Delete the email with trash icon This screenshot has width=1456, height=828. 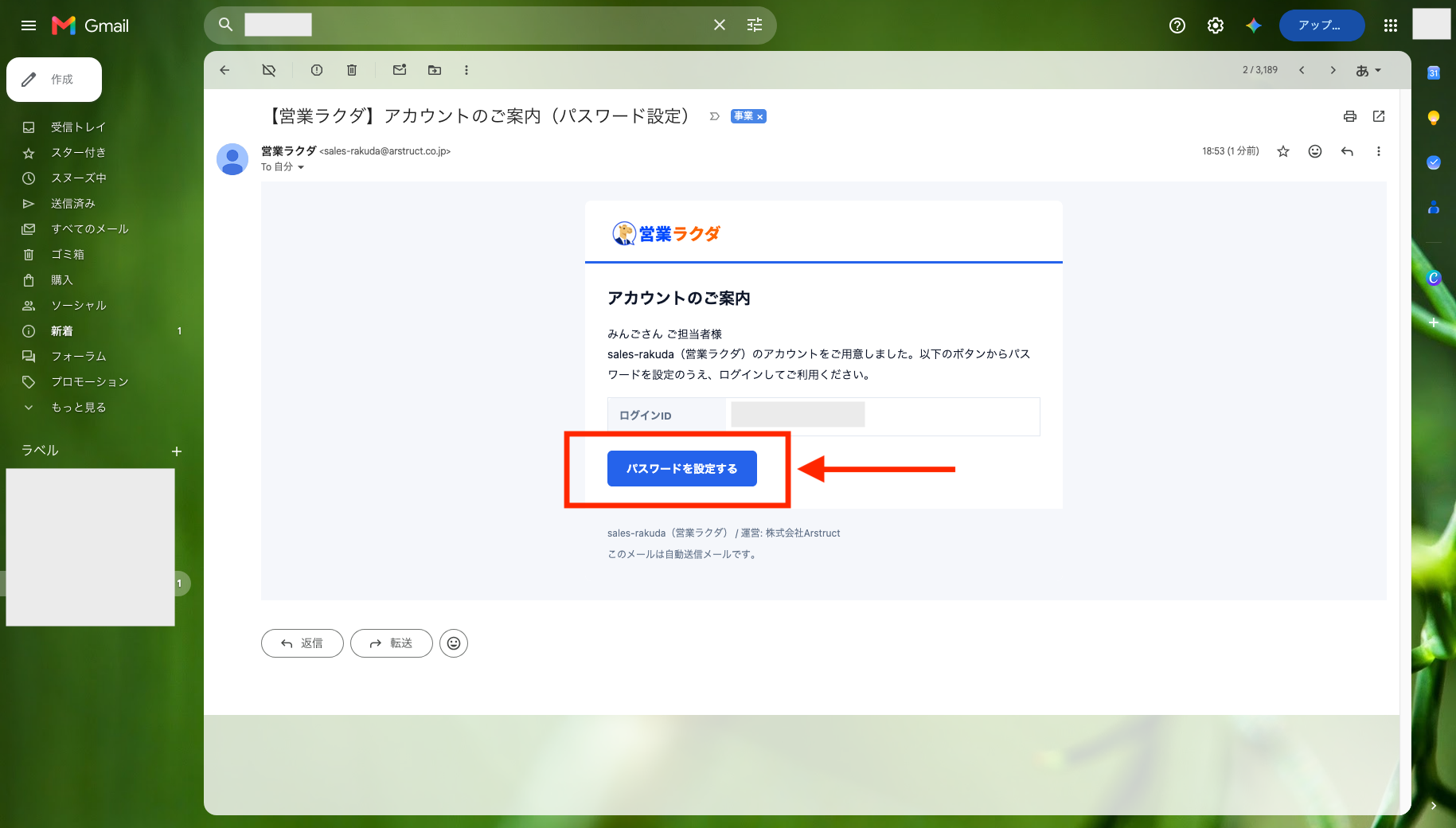point(352,70)
